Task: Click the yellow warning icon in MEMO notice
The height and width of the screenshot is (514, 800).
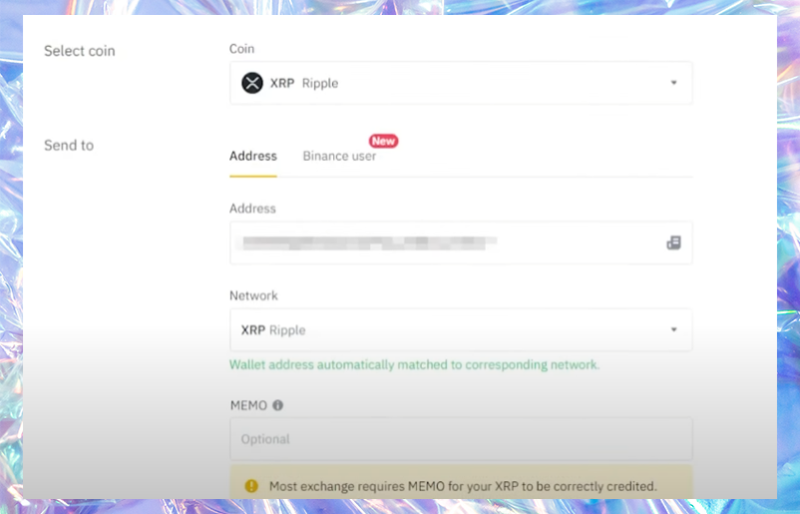Action: [251, 486]
